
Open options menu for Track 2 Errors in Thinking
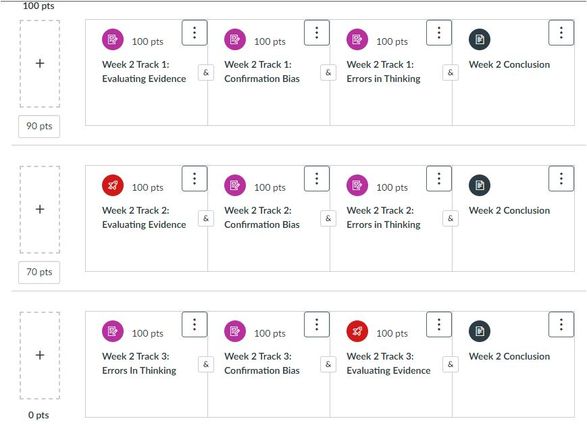click(439, 179)
